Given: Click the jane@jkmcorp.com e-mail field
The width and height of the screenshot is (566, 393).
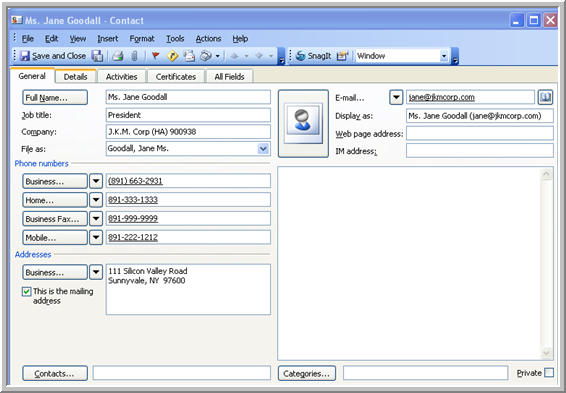Looking at the screenshot, I should tap(470, 97).
